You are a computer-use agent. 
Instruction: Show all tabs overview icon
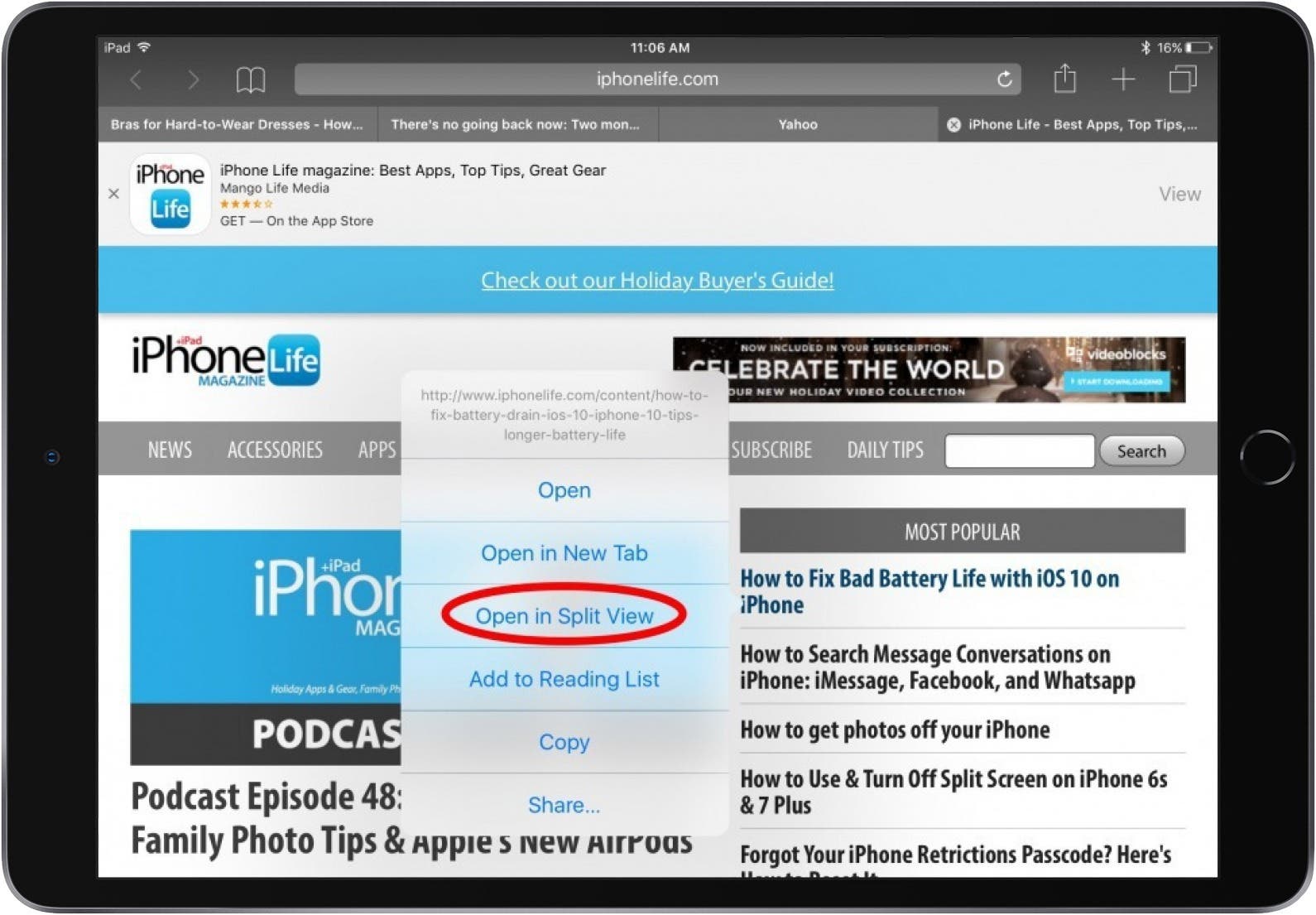coord(1183,79)
